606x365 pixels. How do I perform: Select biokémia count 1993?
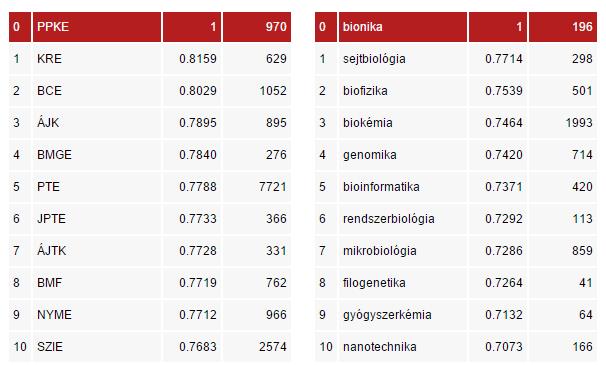pos(579,123)
